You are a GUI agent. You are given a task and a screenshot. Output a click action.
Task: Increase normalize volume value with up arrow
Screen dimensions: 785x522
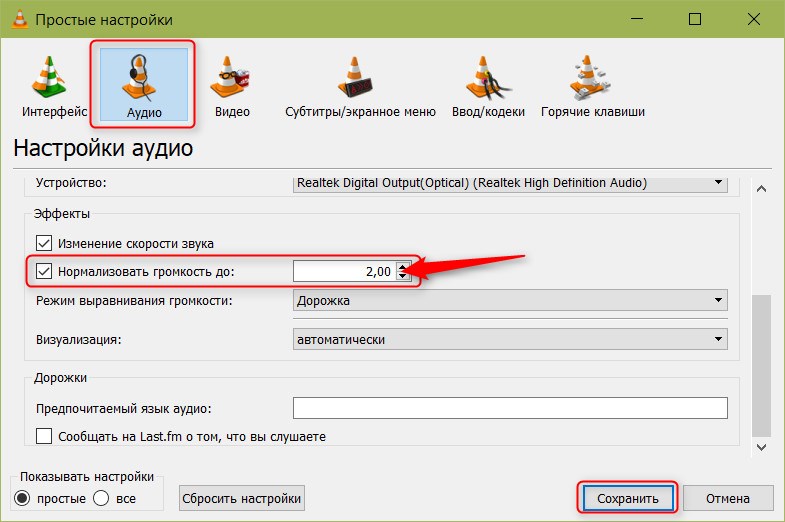(403, 267)
